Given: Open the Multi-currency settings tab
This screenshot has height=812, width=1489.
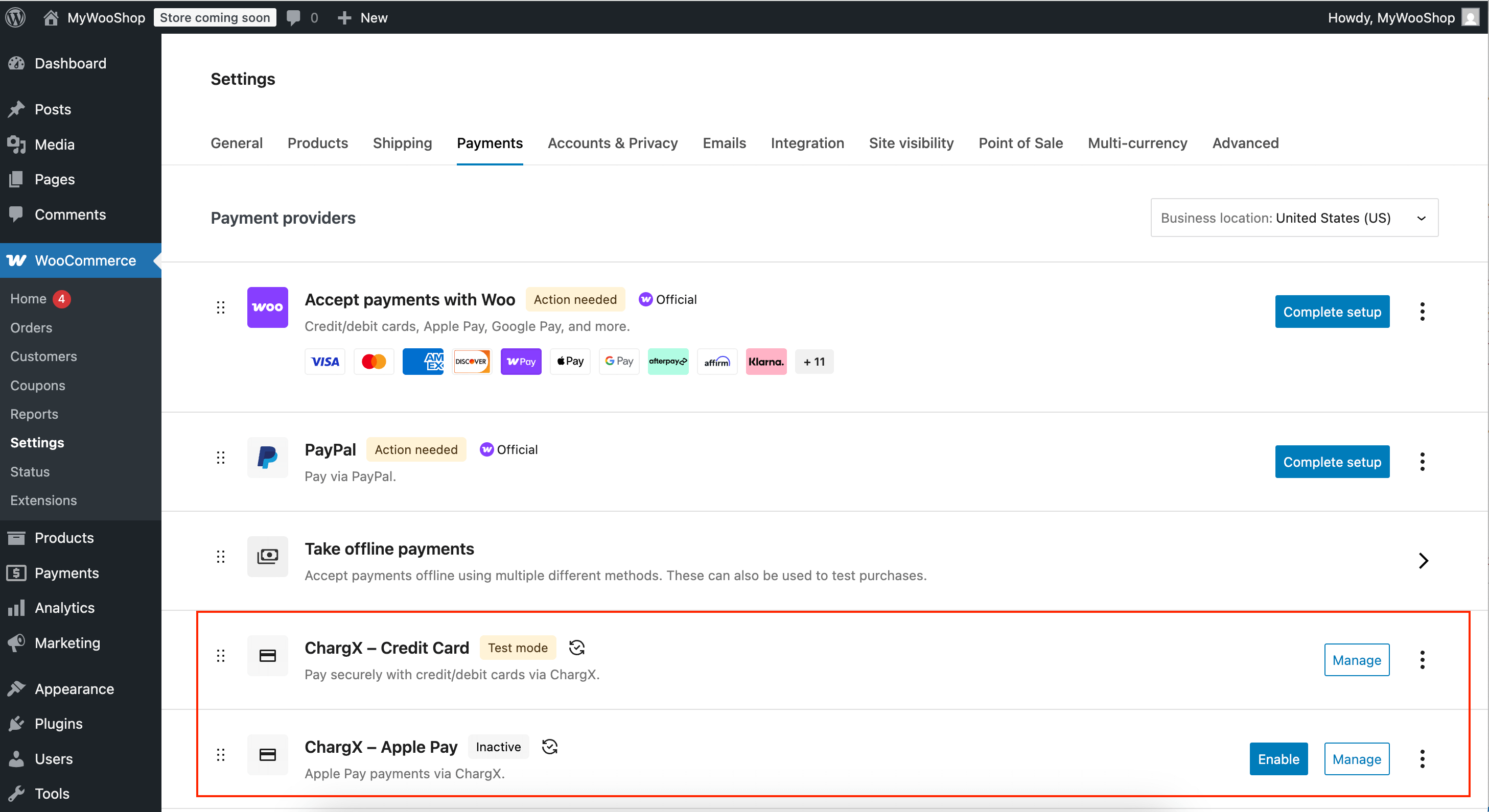Looking at the screenshot, I should [1136, 143].
